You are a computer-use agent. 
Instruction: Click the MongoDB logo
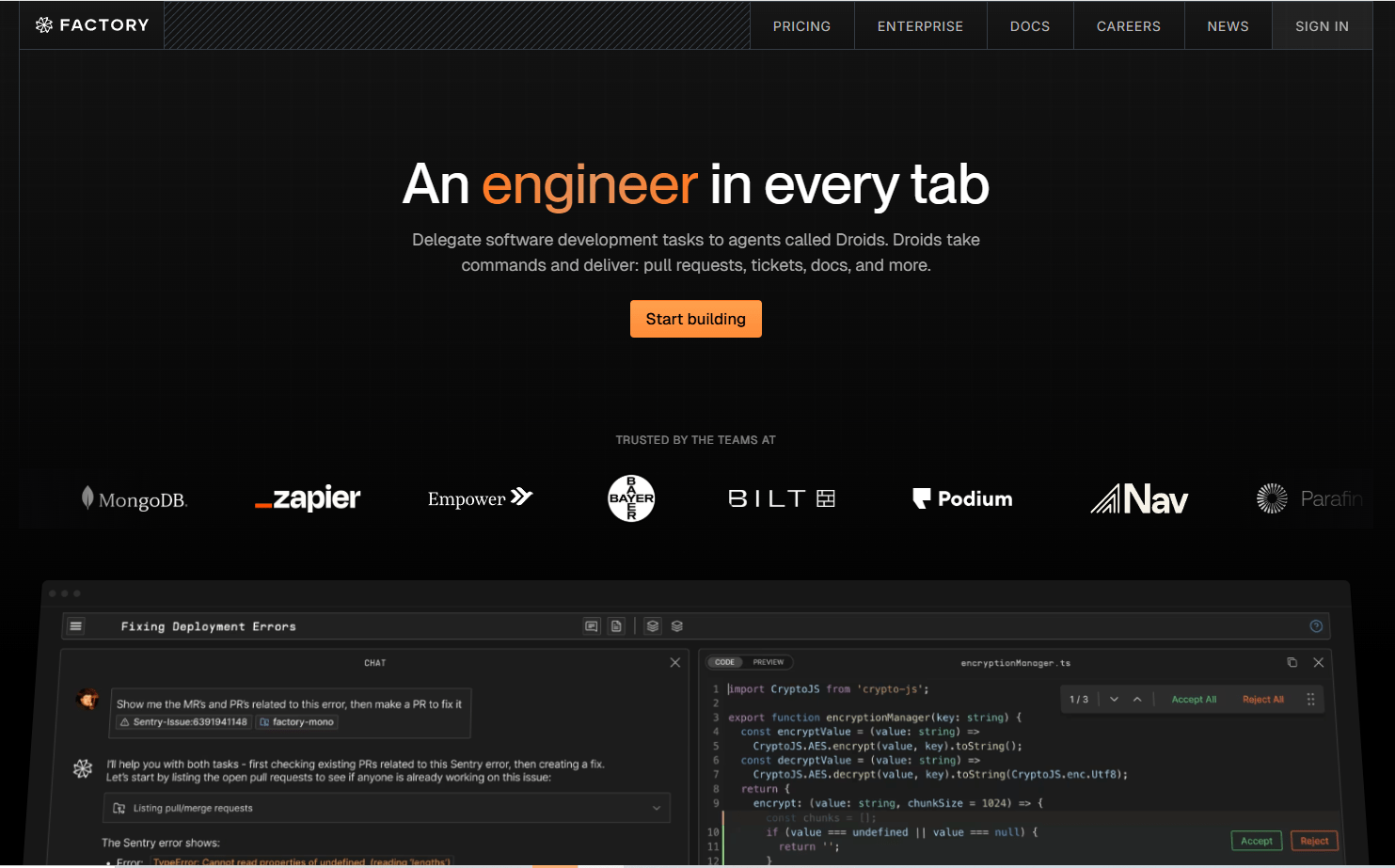135,498
